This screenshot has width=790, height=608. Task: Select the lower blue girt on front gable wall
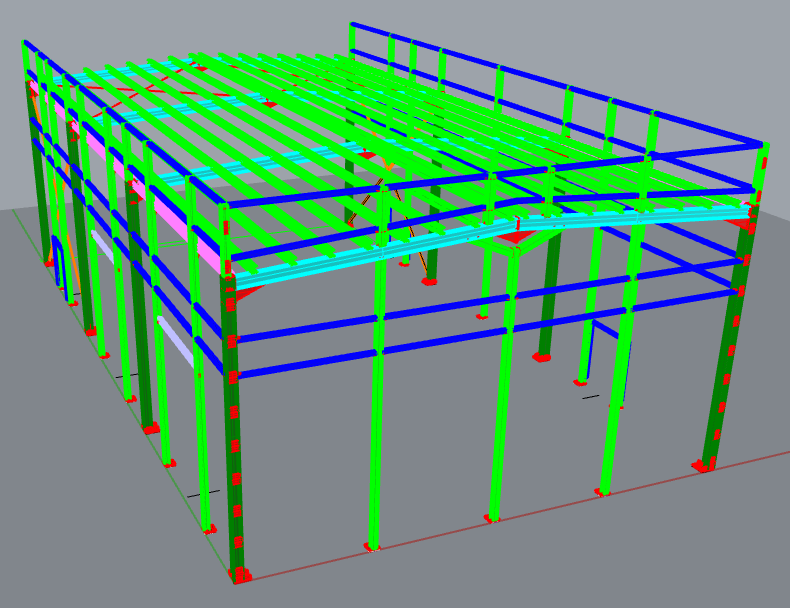[x=480, y=337]
